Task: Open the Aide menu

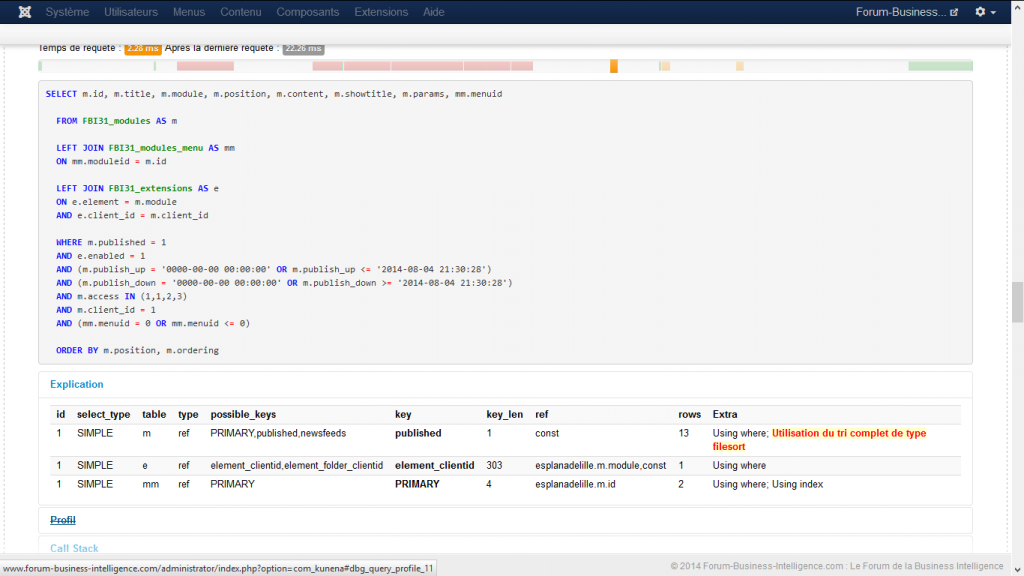Action: tap(434, 12)
